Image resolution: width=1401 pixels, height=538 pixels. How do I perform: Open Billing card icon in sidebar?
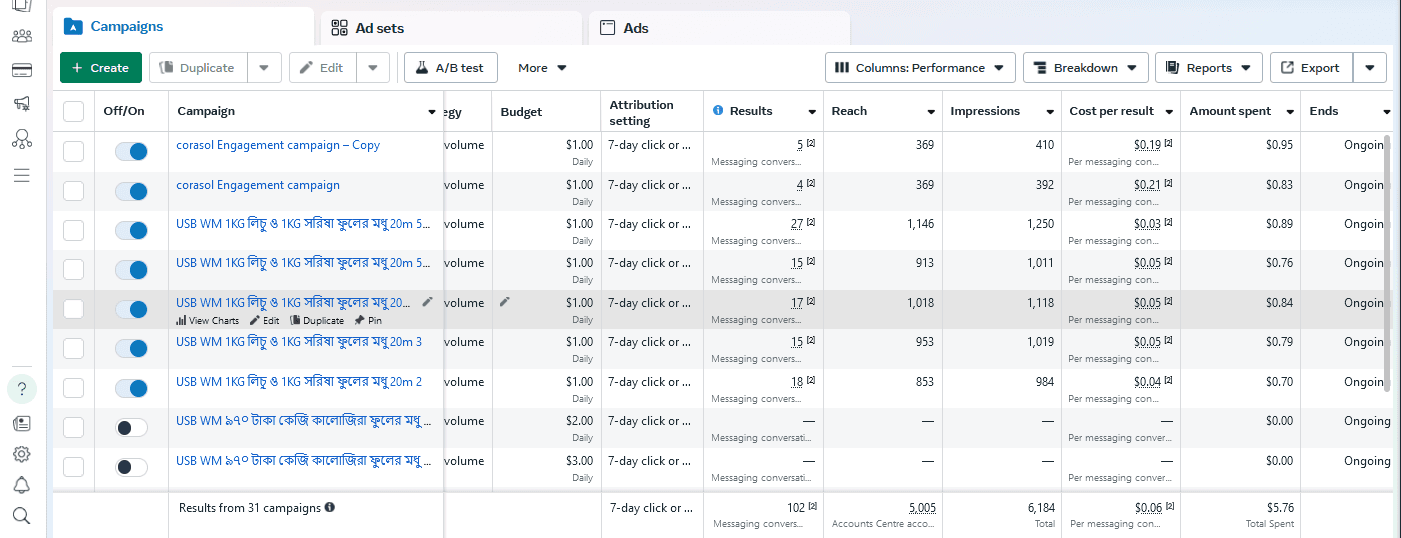tap(22, 70)
